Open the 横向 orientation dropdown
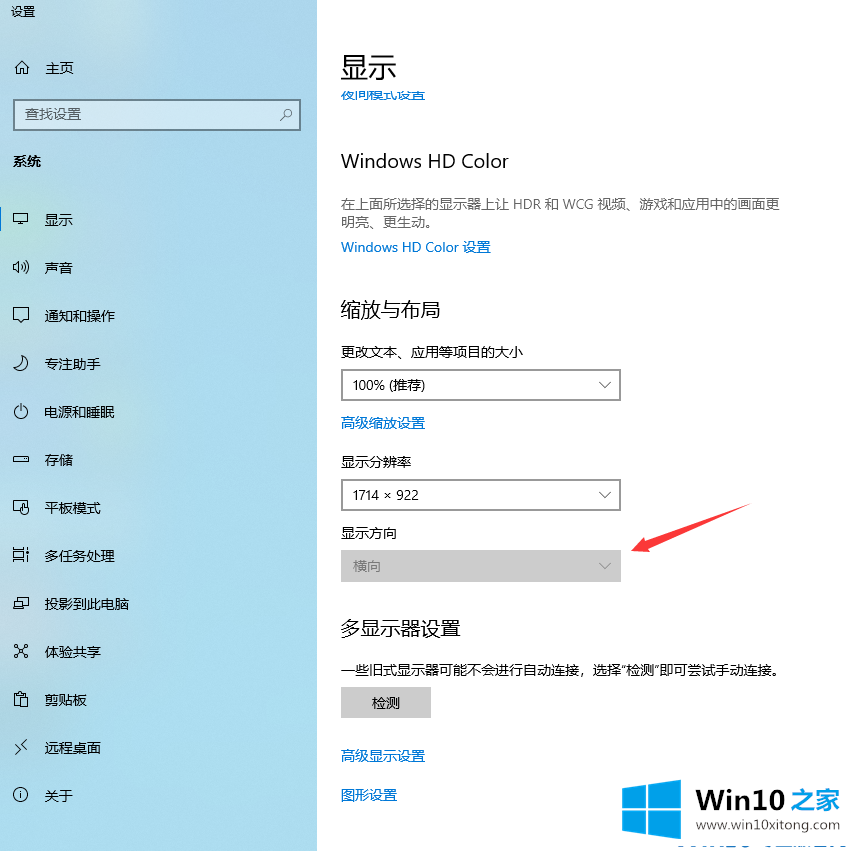Viewport: 852px width, 851px height. coord(481,566)
